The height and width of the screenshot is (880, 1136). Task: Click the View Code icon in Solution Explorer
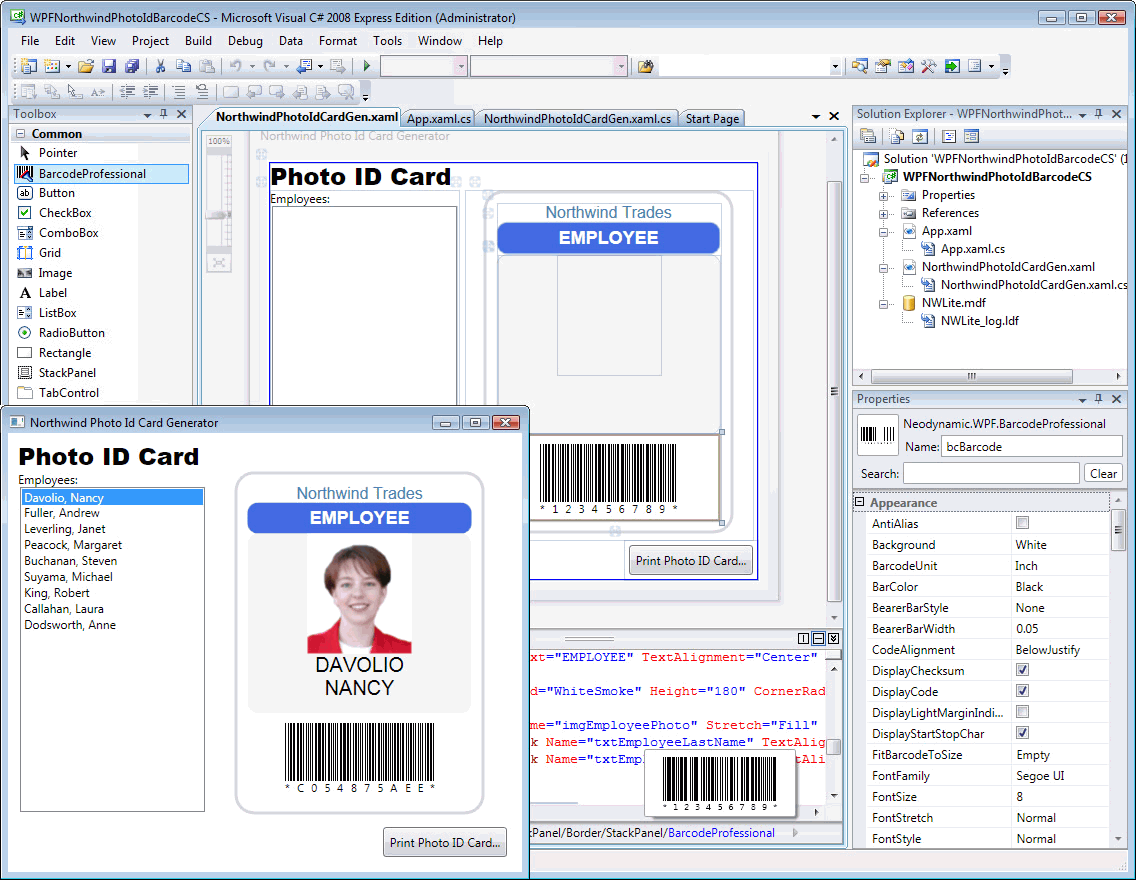(x=949, y=136)
